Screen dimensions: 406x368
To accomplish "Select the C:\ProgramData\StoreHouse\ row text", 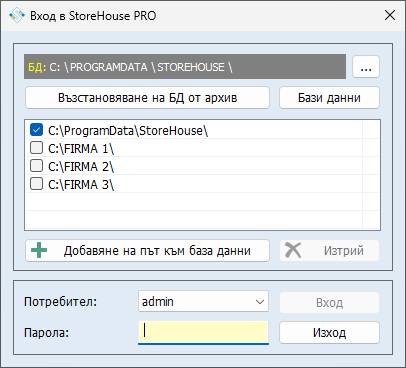I will (128, 131).
